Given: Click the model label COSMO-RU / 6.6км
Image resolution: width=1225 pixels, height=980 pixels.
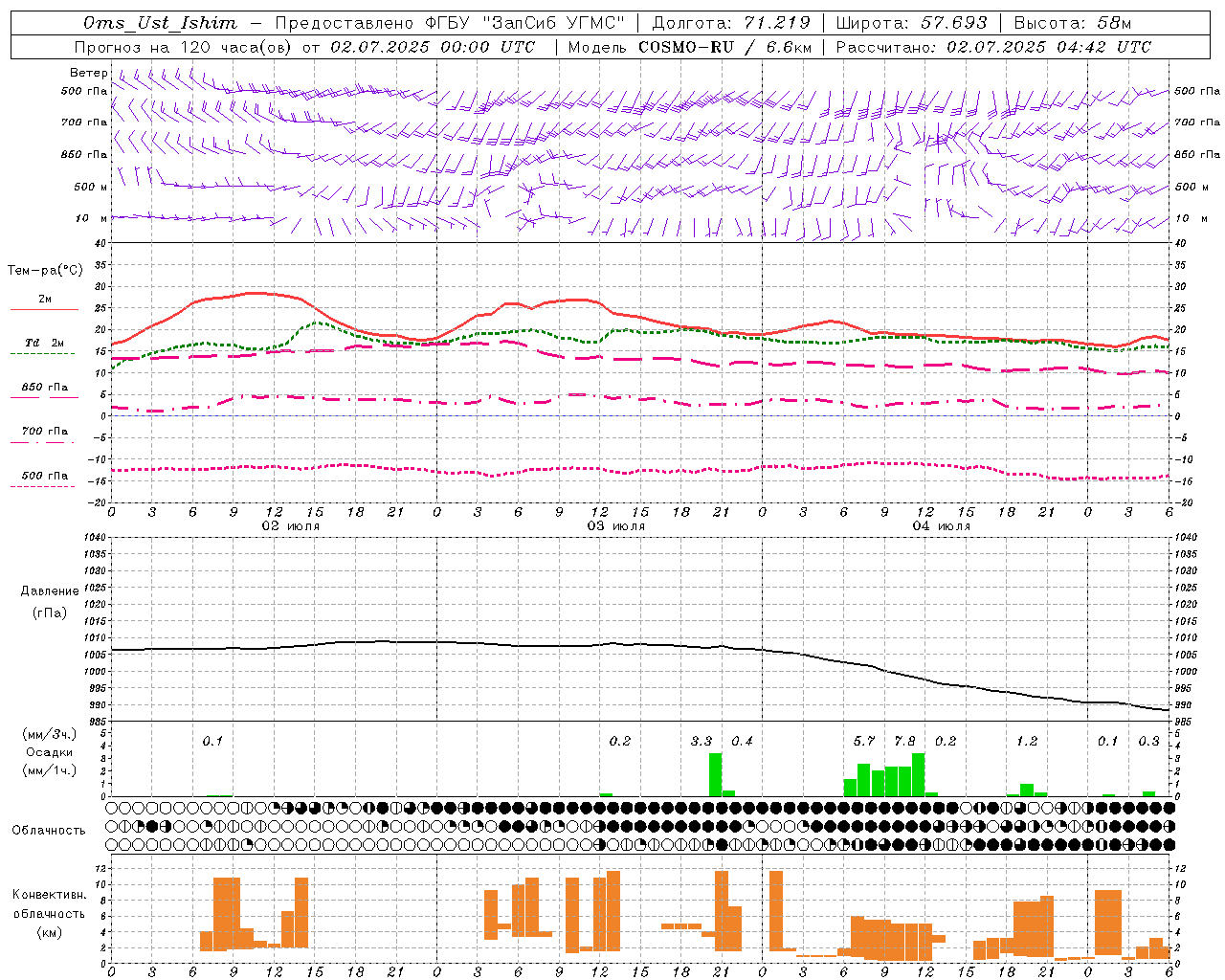Looking at the screenshot, I should [725, 47].
